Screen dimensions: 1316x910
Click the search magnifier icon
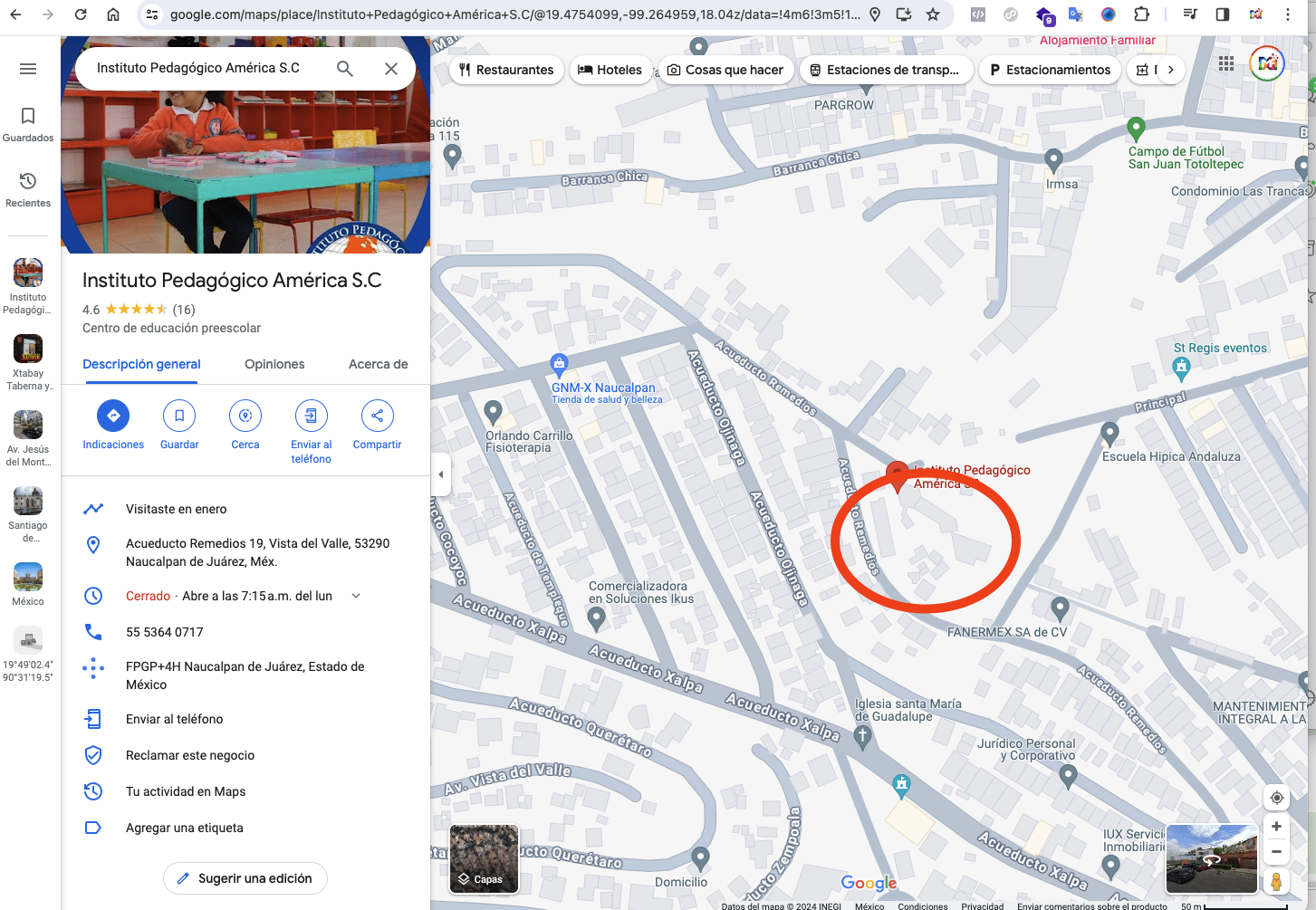pos(345,69)
